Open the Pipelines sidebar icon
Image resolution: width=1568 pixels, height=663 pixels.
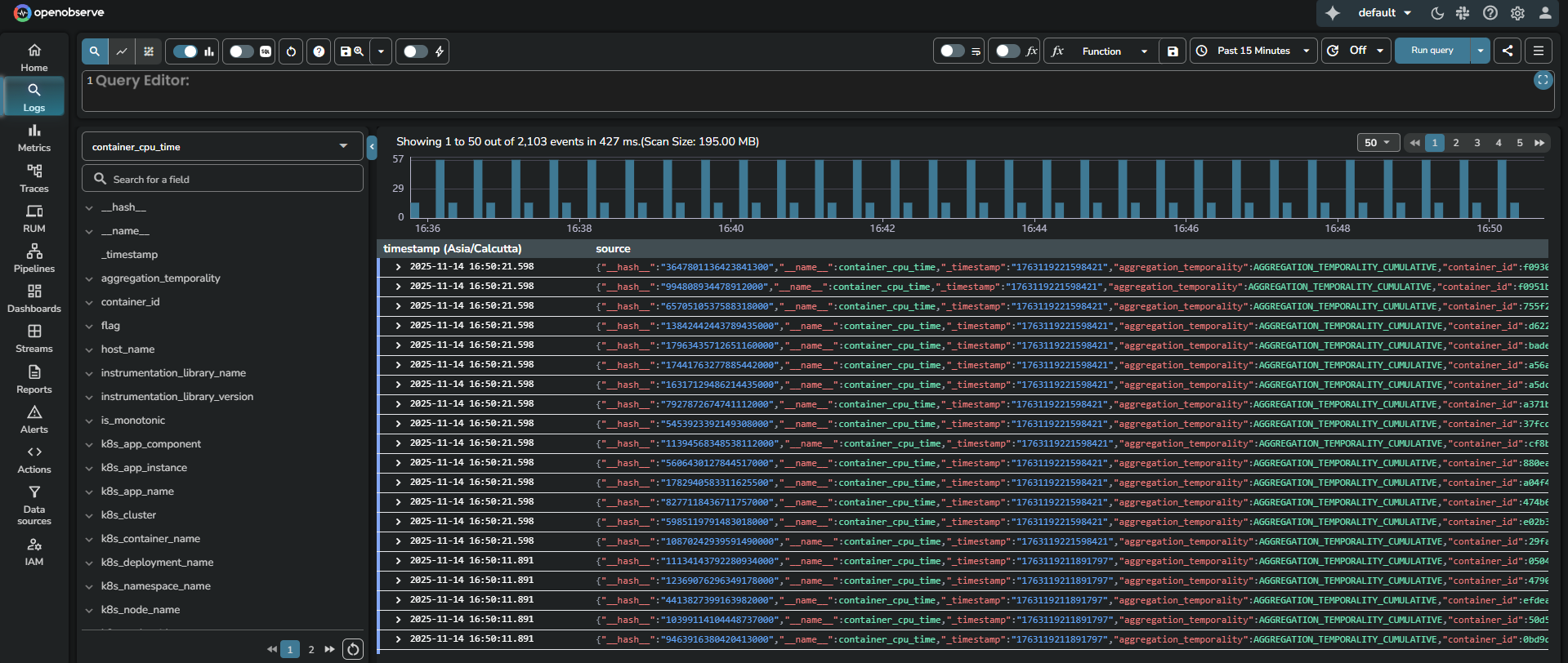point(34,258)
